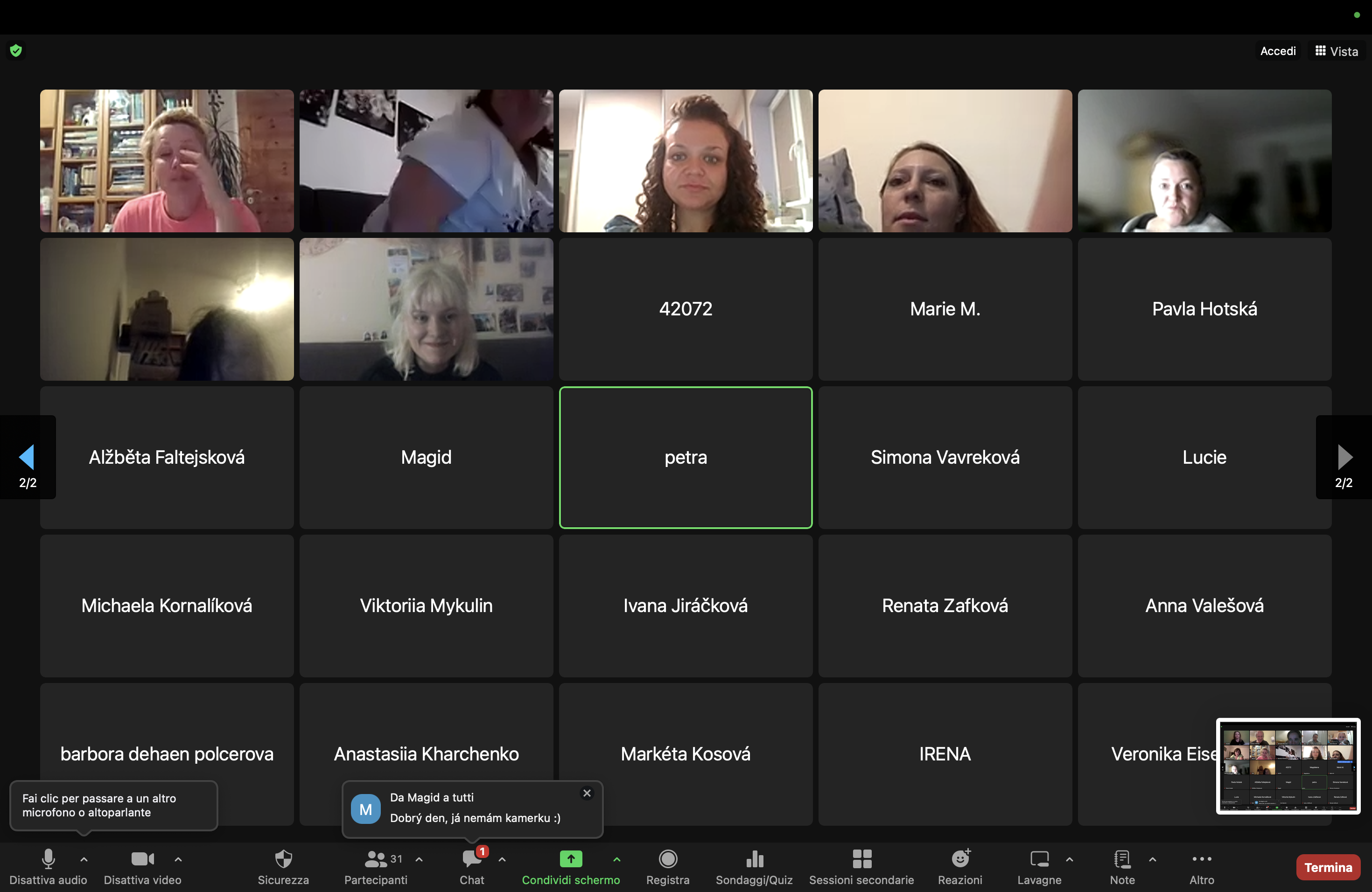Start recording with Registra
Viewport: 1372px width, 892px height.
tap(667, 867)
